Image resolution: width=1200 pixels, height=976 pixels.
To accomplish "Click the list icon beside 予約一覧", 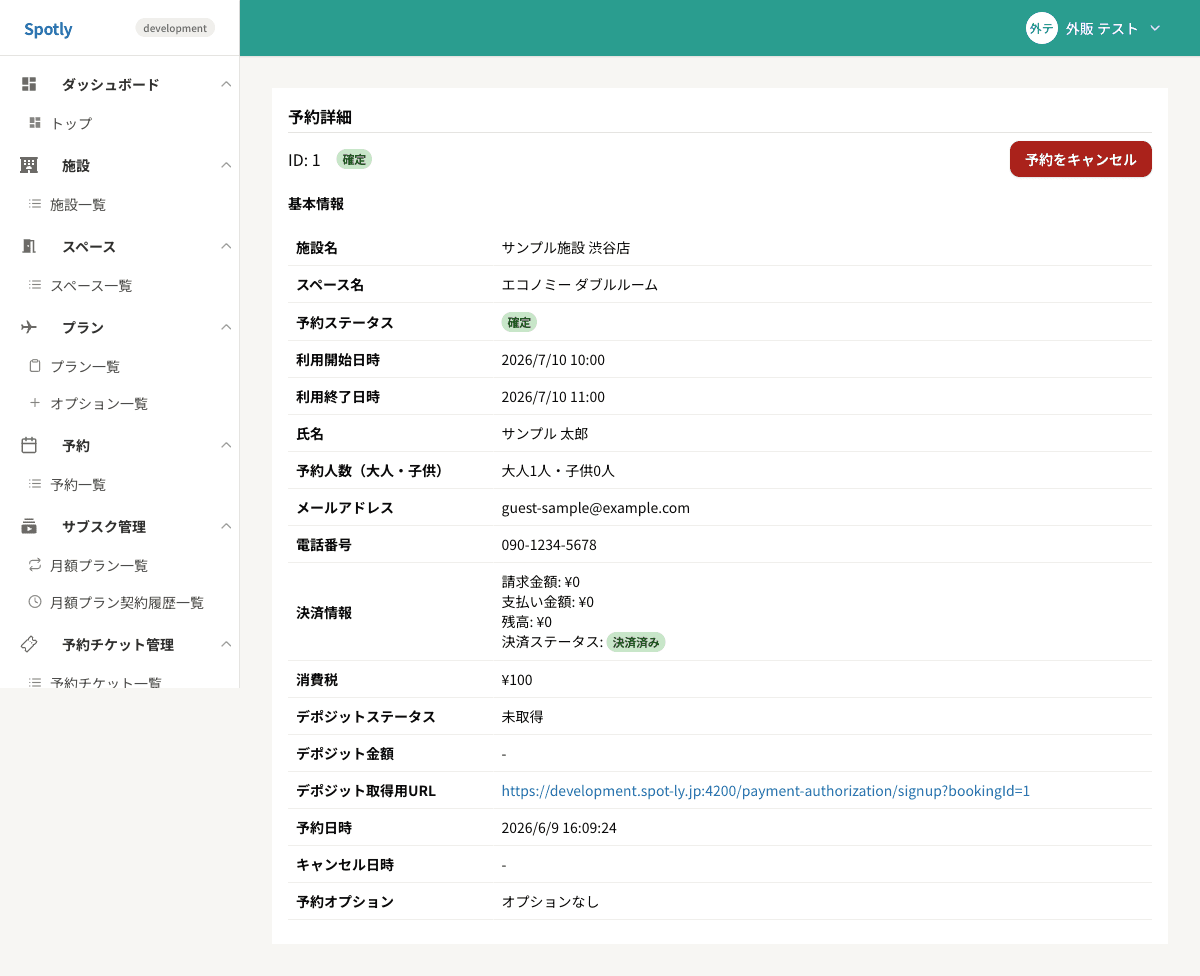I will 35,484.
